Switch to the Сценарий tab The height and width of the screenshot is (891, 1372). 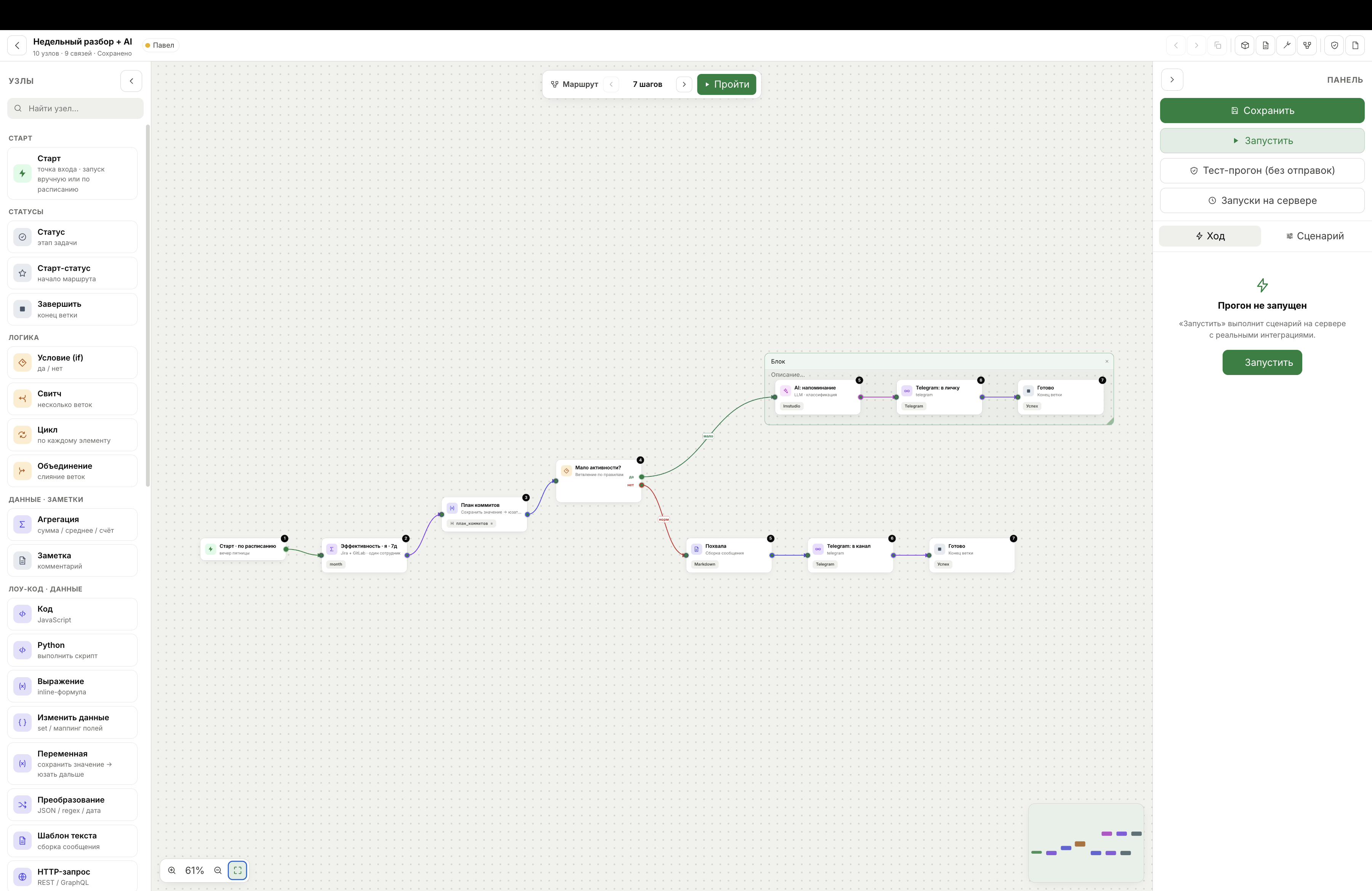point(1315,236)
